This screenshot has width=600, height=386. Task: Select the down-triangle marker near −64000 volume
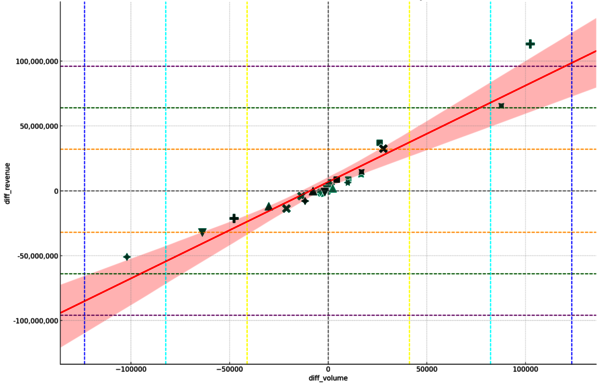(202, 232)
